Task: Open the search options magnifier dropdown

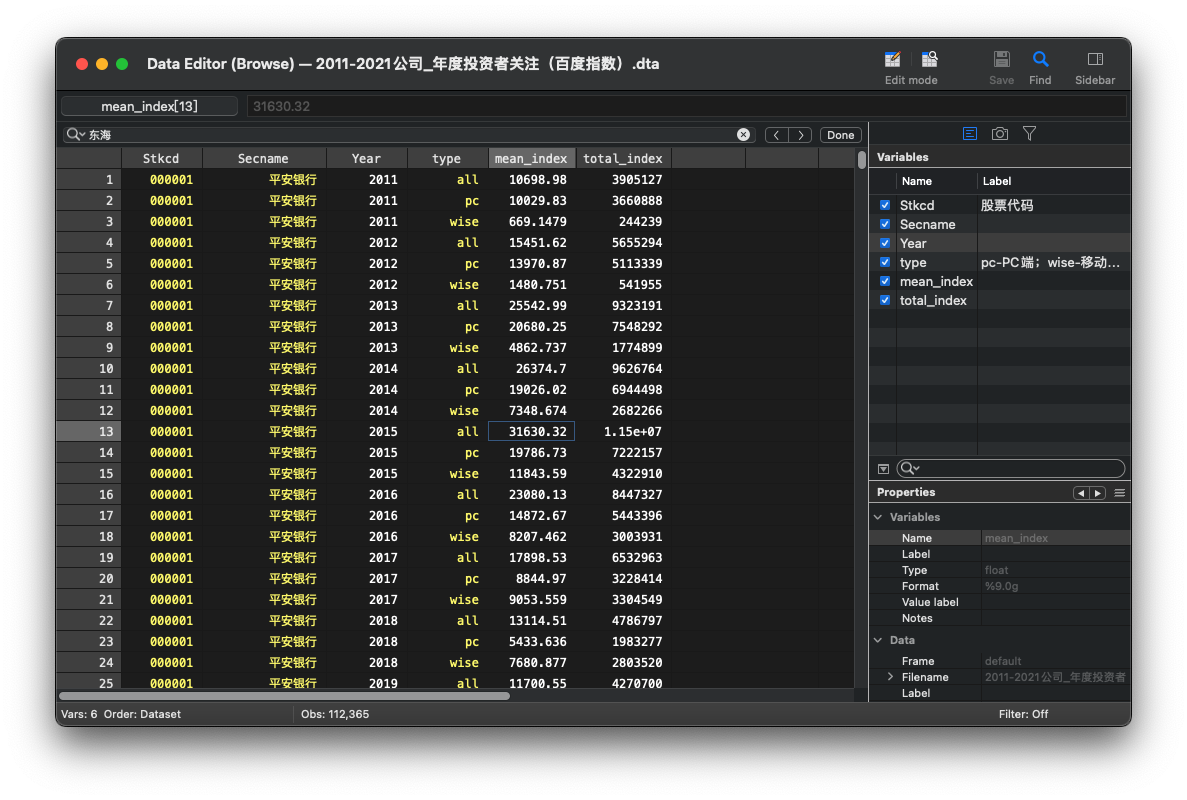Action: click(75, 135)
